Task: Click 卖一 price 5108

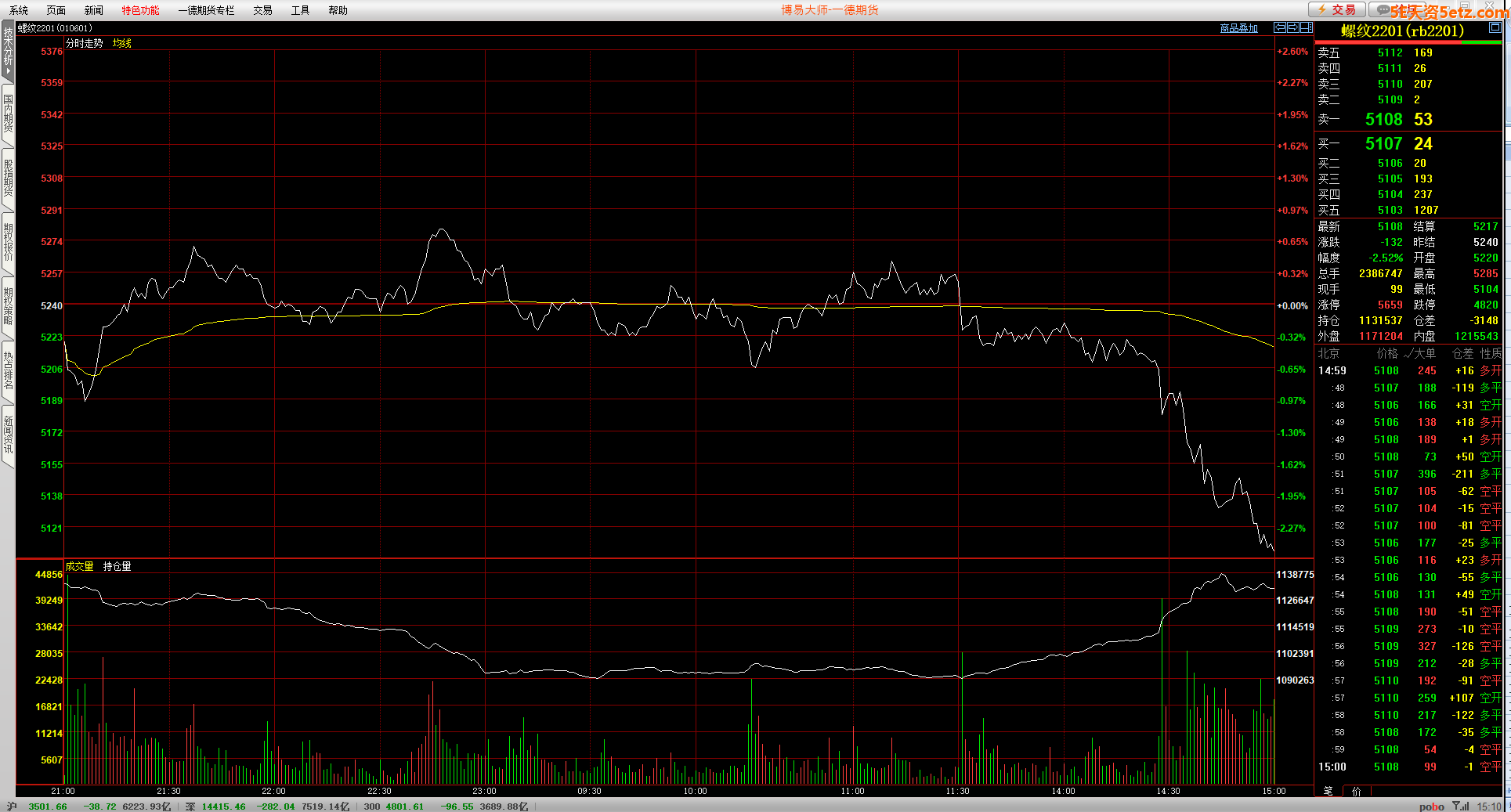Action: pyautogui.click(x=1384, y=119)
